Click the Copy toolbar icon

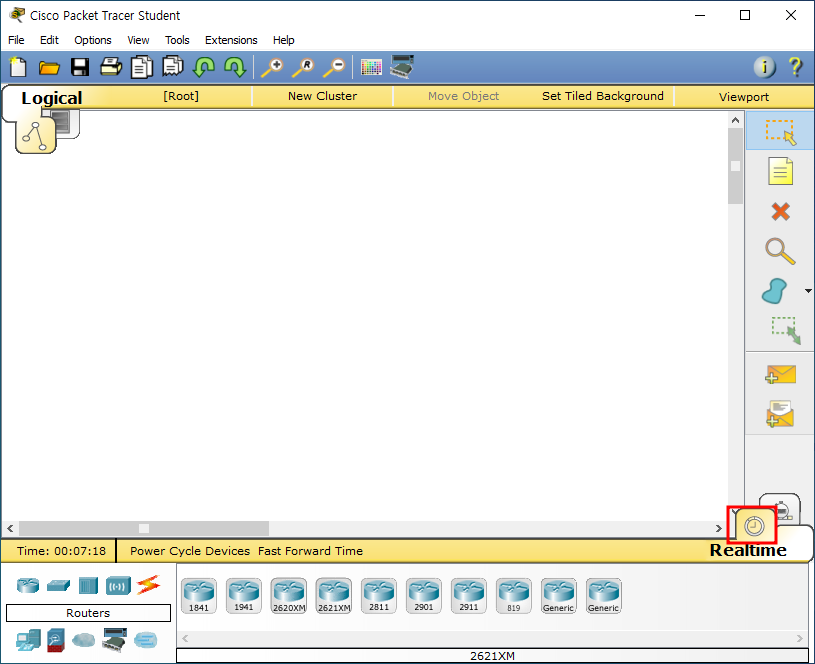click(141, 68)
